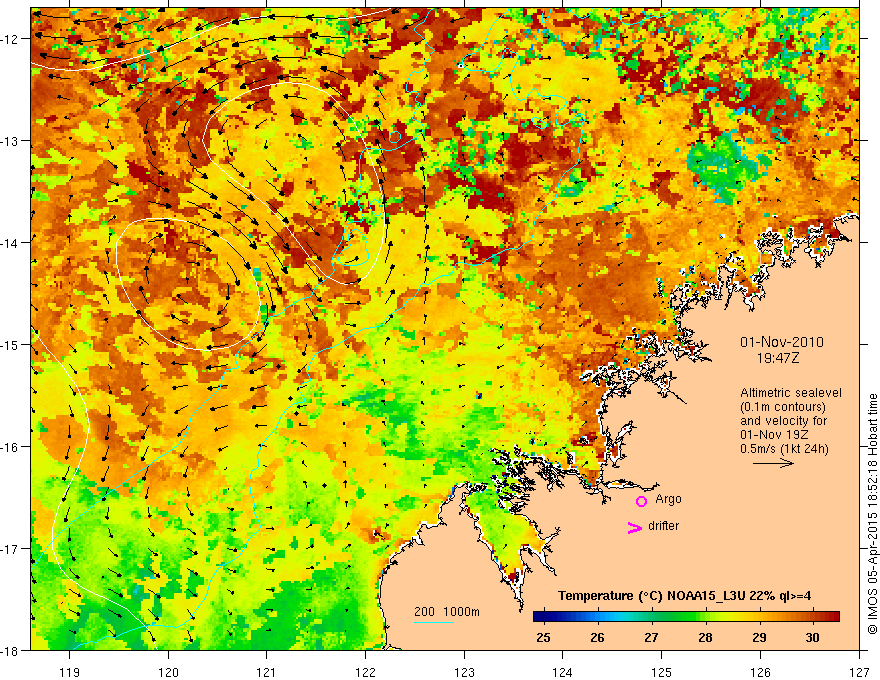Click the longitude axis label 122

(365, 672)
